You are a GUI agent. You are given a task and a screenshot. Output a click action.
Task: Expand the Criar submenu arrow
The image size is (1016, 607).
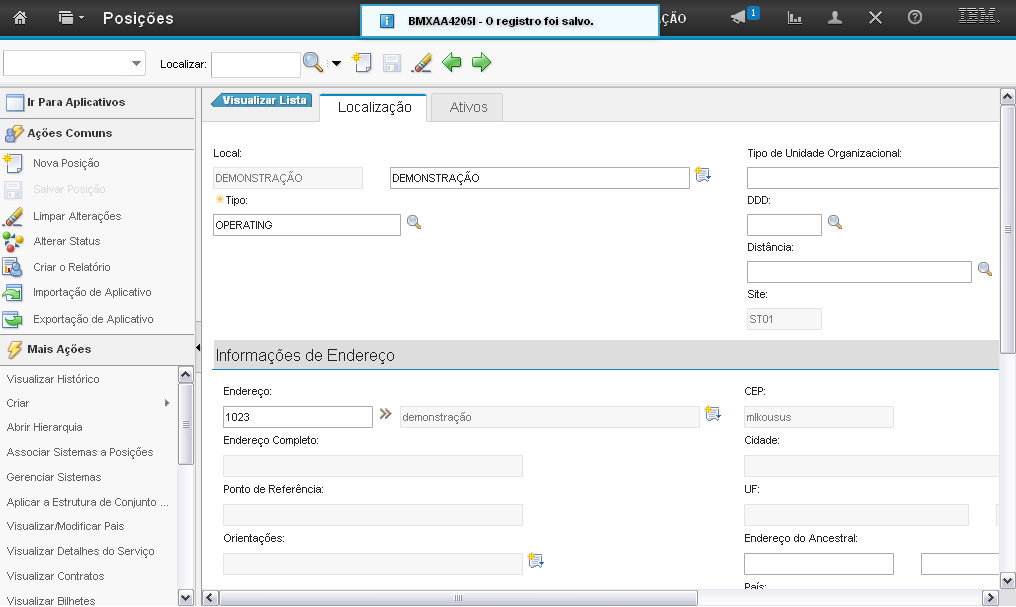[x=167, y=403]
